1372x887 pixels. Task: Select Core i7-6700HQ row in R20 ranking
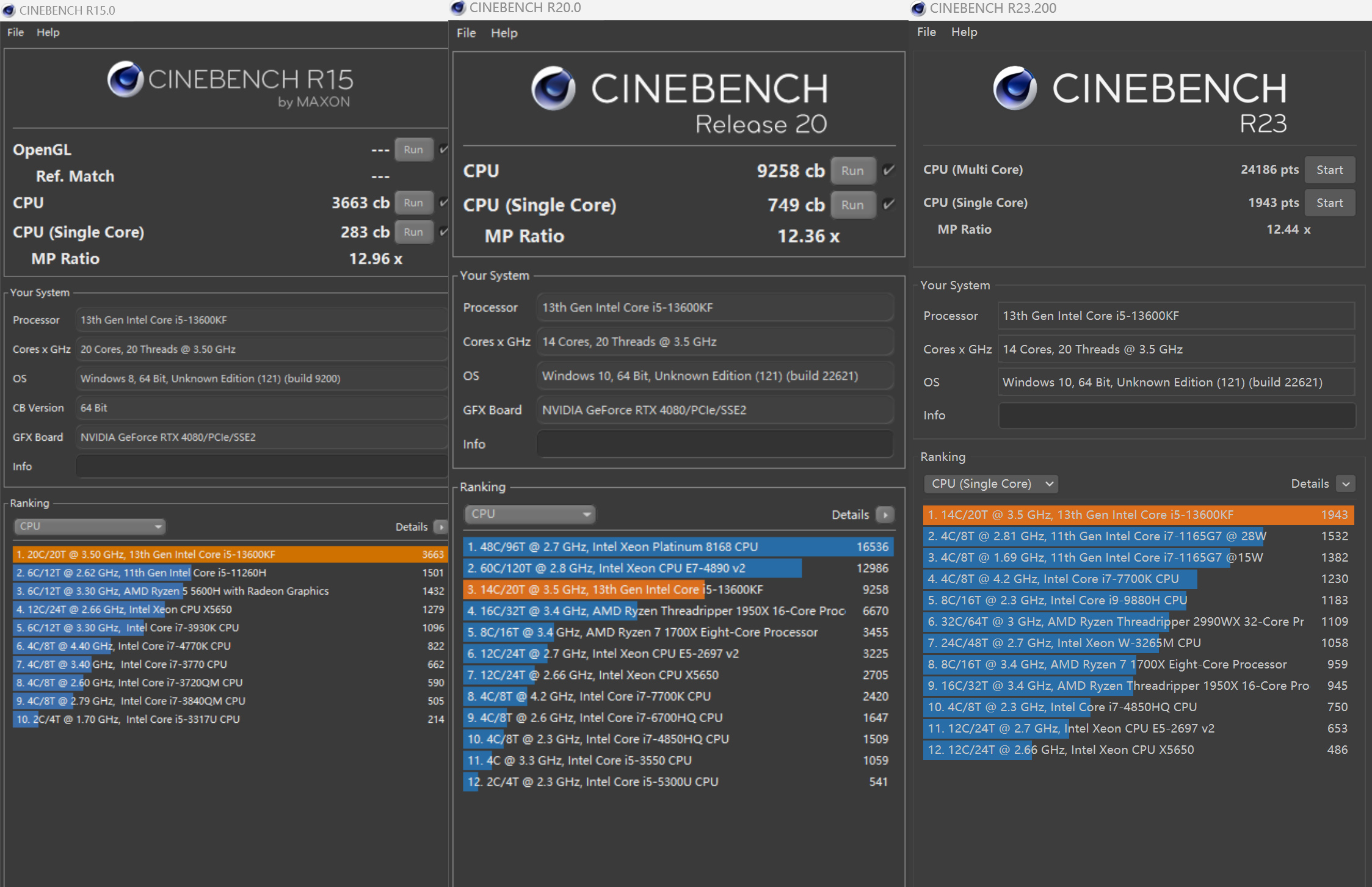(678, 718)
